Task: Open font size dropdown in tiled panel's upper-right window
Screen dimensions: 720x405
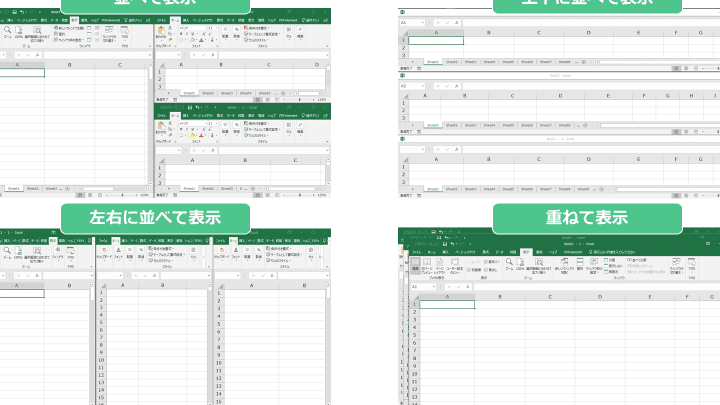Action: point(216,28)
